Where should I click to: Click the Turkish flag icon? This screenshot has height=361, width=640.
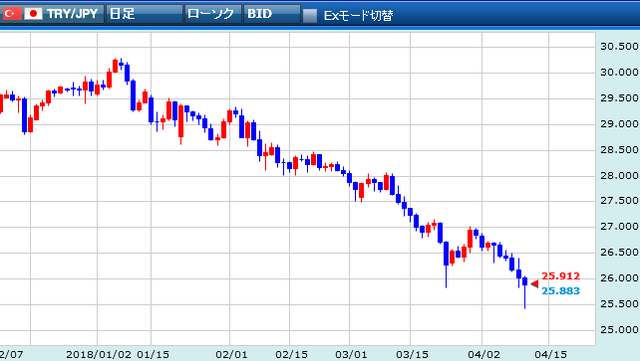[11, 14]
